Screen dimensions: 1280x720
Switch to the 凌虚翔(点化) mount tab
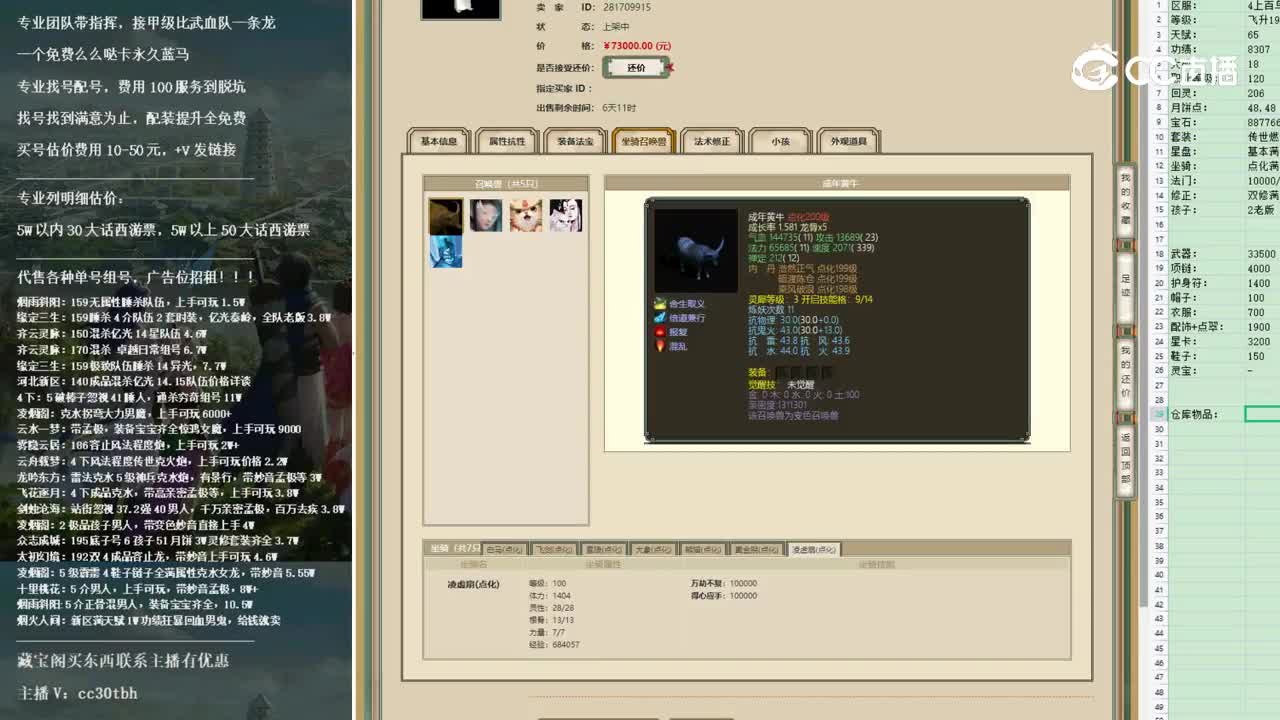pos(812,549)
